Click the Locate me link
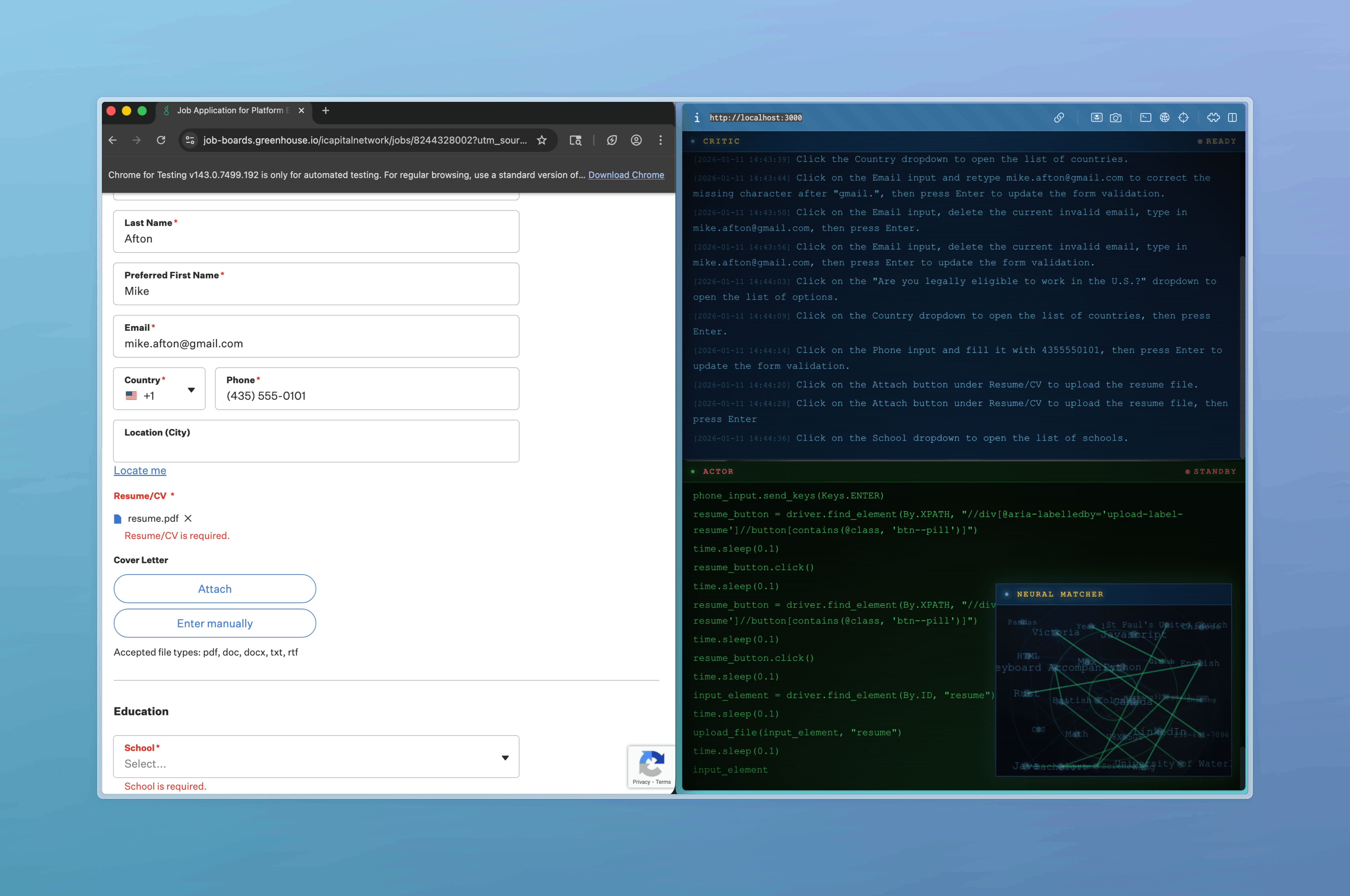Viewport: 1350px width, 896px height. tap(140, 470)
